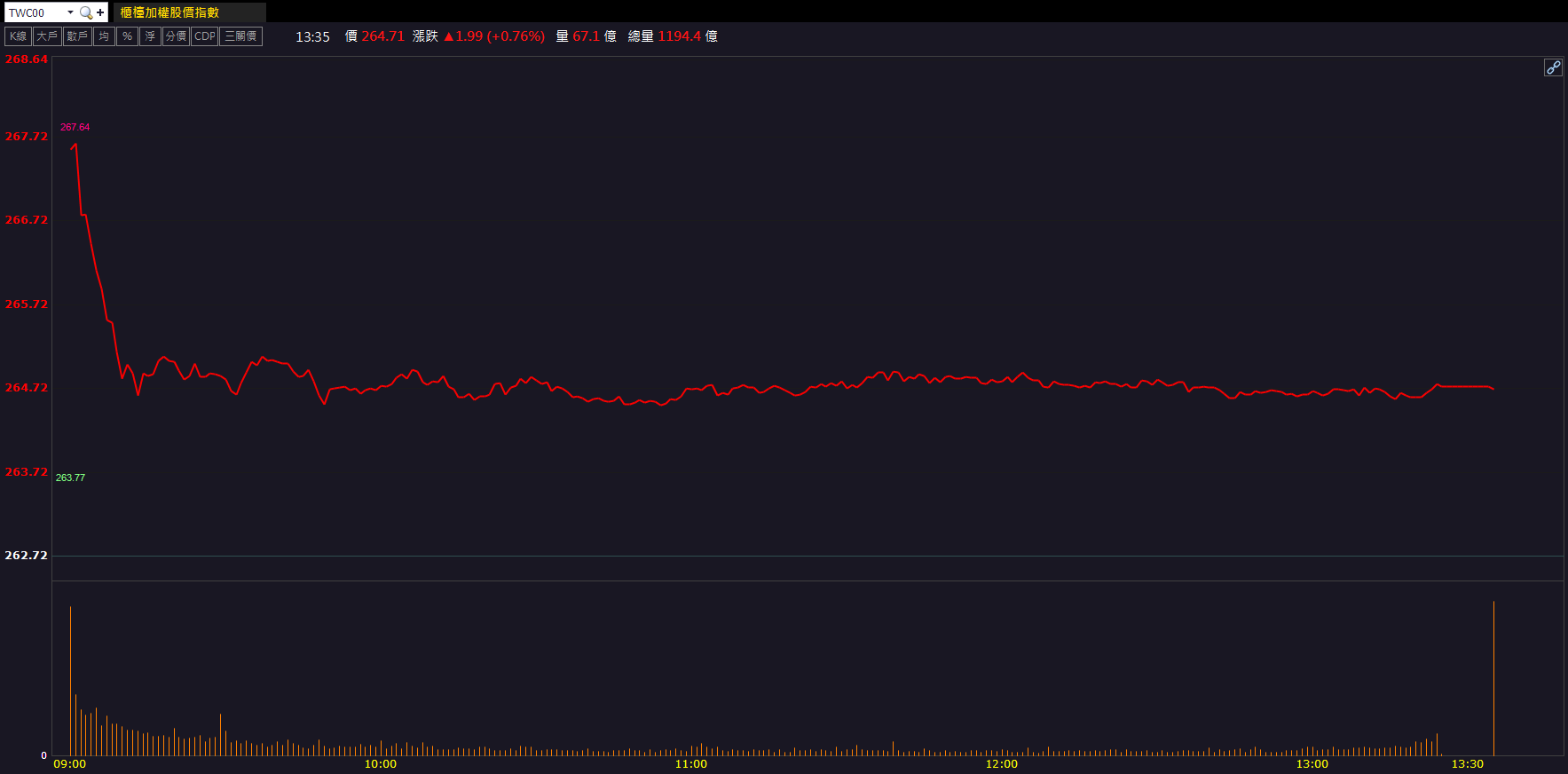Toggle the 散戶 indicator button
Screen dimensions: 1568x774
tap(77, 36)
